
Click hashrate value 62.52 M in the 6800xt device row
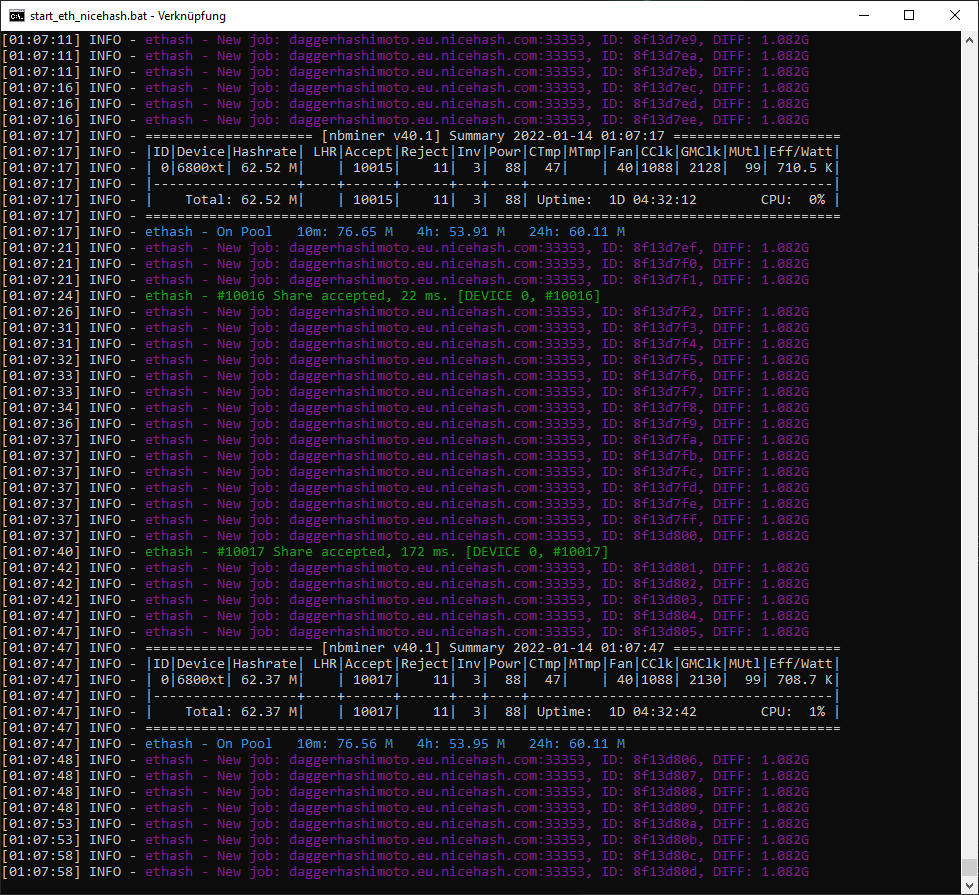tap(269, 167)
